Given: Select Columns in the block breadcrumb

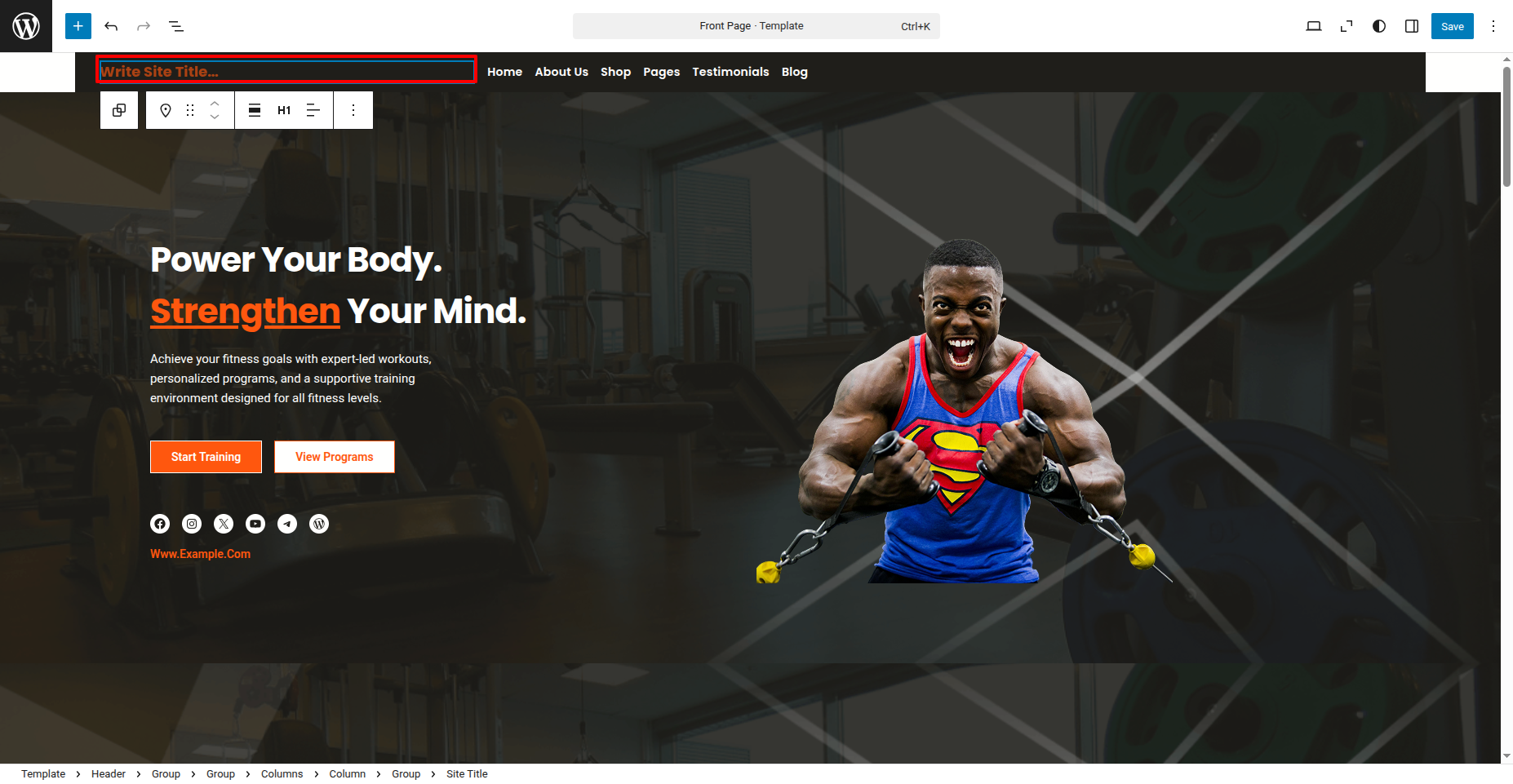Looking at the screenshot, I should click(282, 773).
